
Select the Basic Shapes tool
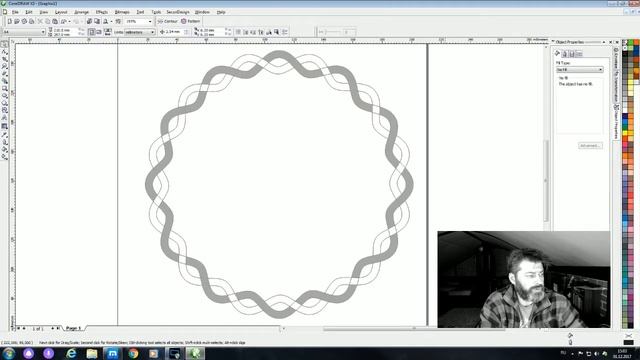4,111
